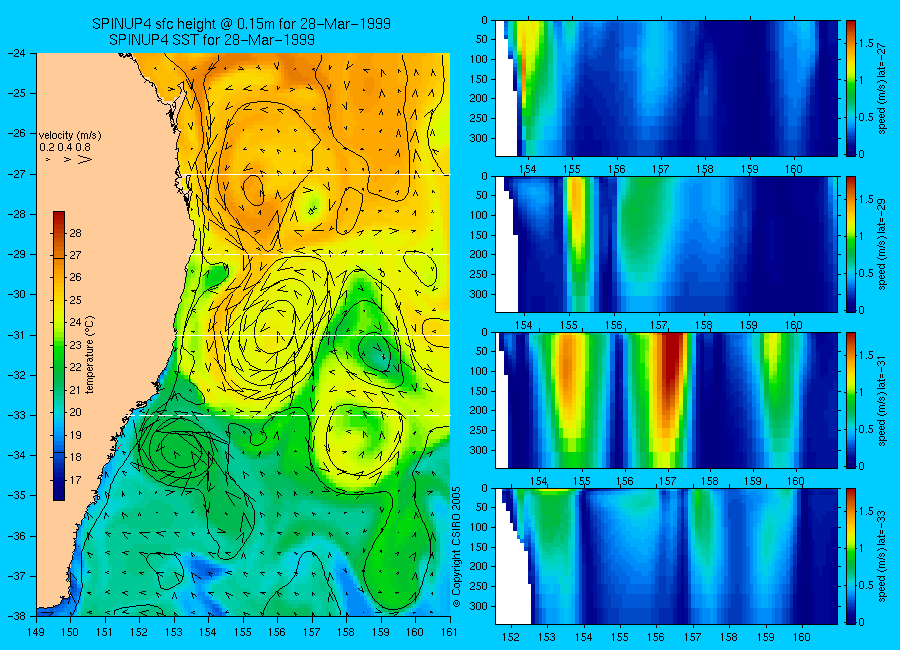Click the -28 latitude label on the SST map

[x=17, y=214]
